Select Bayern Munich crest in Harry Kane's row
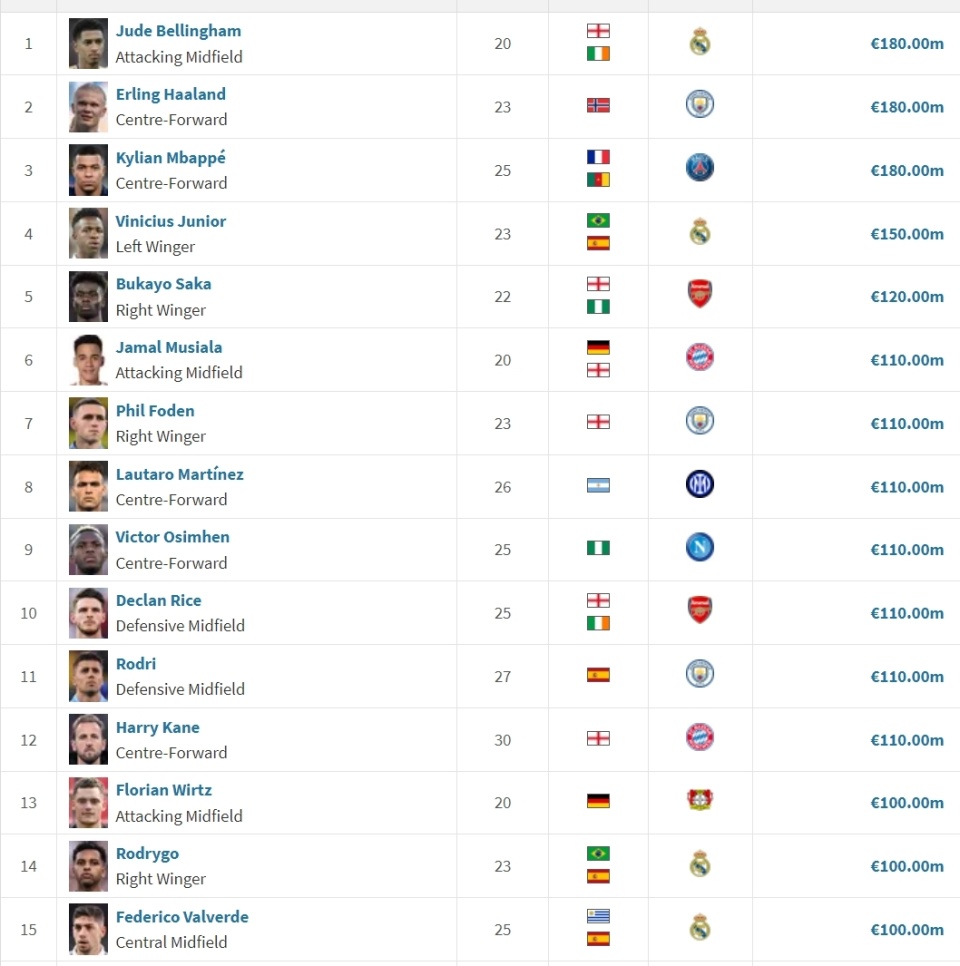 click(700, 738)
